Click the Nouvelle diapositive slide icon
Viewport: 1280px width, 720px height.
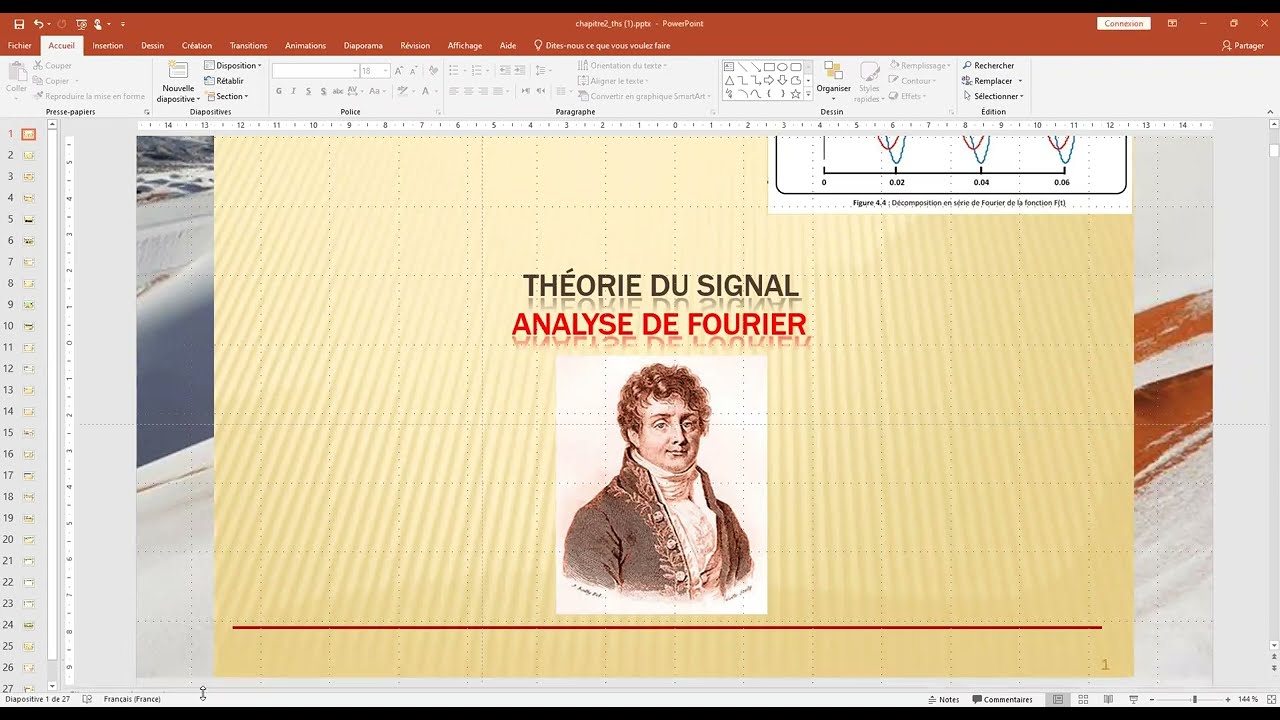(x=178, y=70)
